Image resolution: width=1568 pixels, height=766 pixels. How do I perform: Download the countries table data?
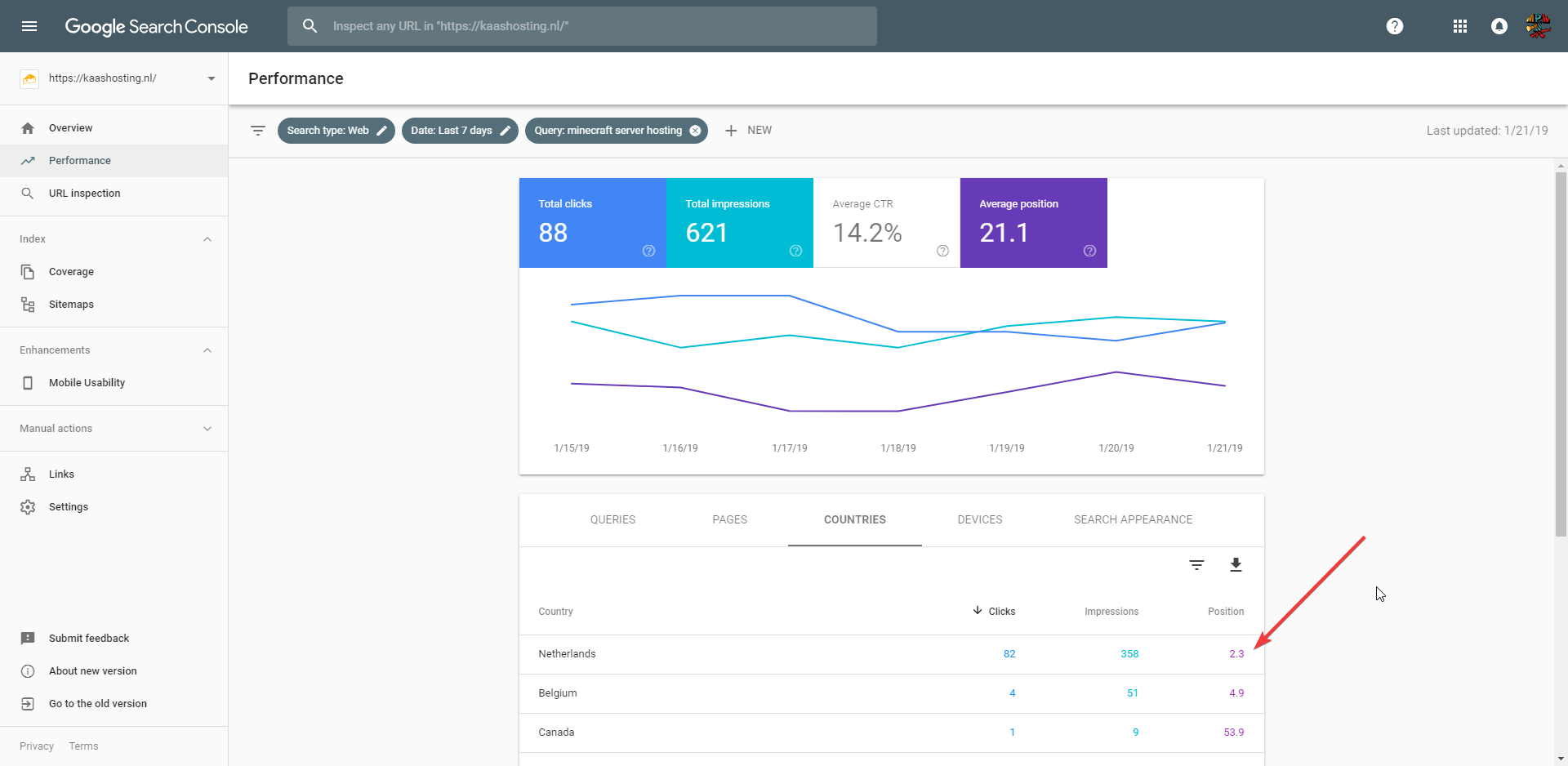[x=1236, y=565]
